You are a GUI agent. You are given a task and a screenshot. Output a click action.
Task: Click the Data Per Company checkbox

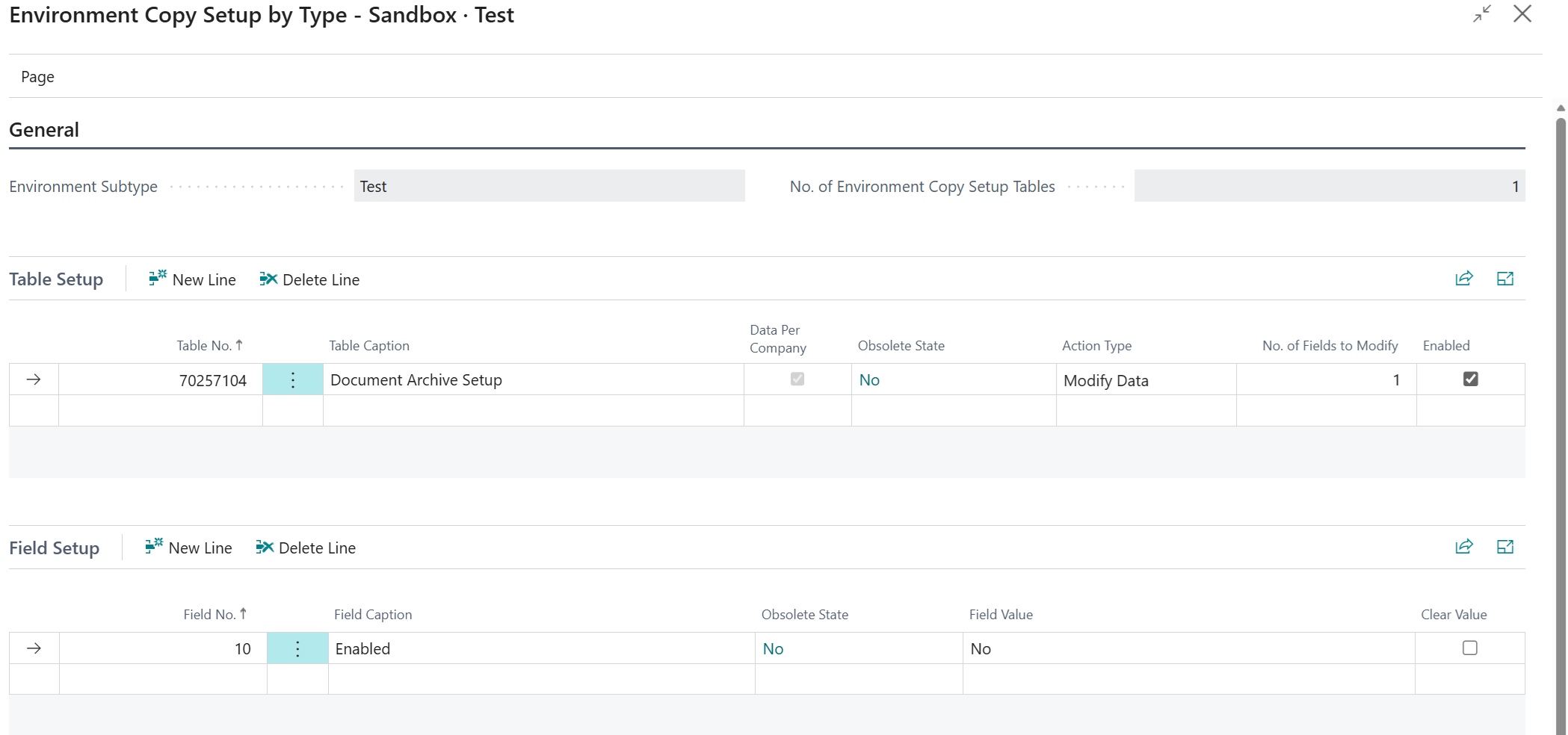click(x=797, y=379)
